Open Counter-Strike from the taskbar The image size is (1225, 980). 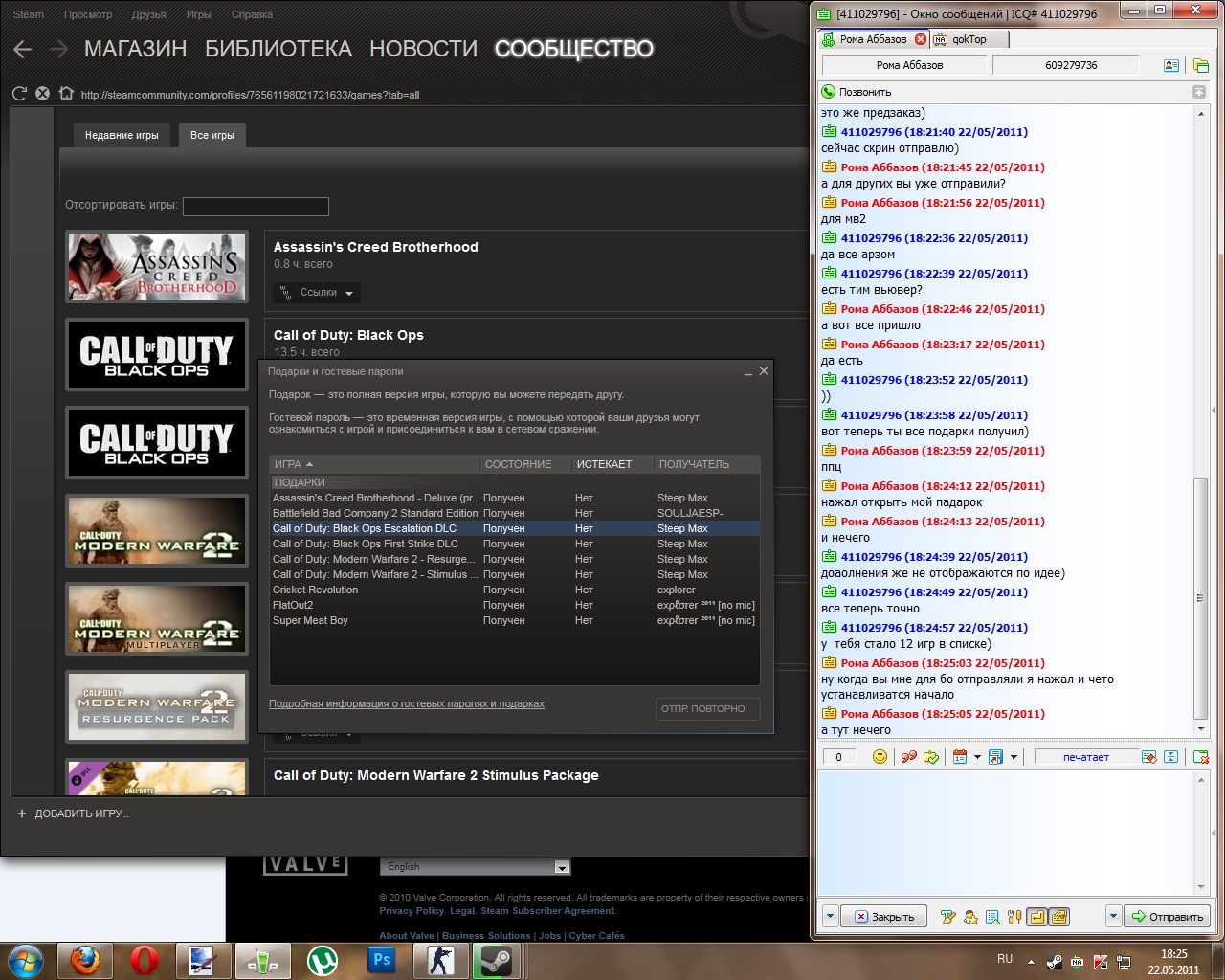pyautogui.click(x=441, y=960)
